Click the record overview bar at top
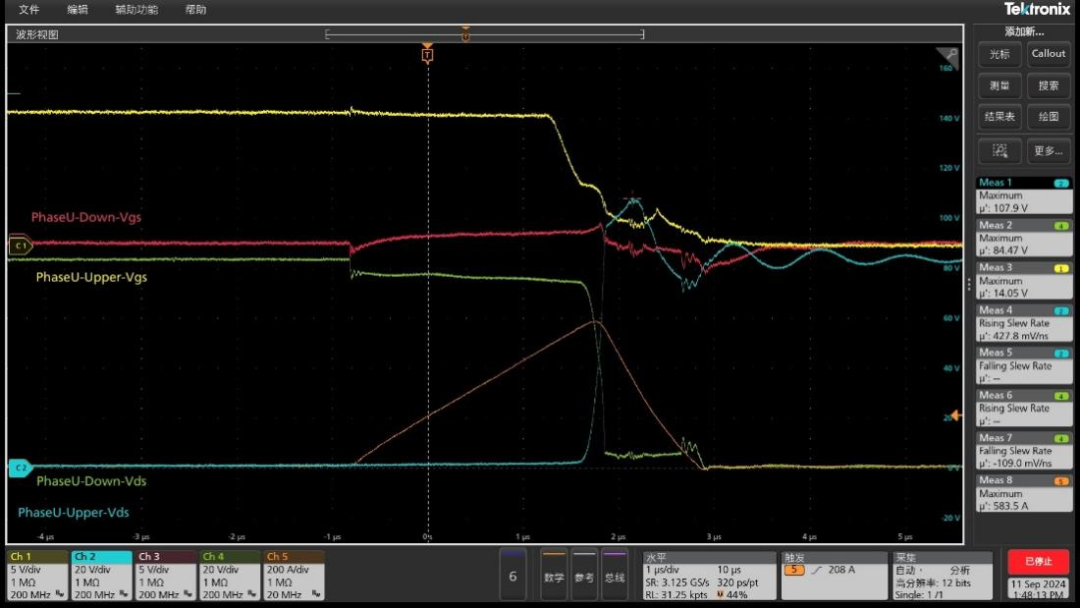1080x608 pixels. (x=484, y=34)
